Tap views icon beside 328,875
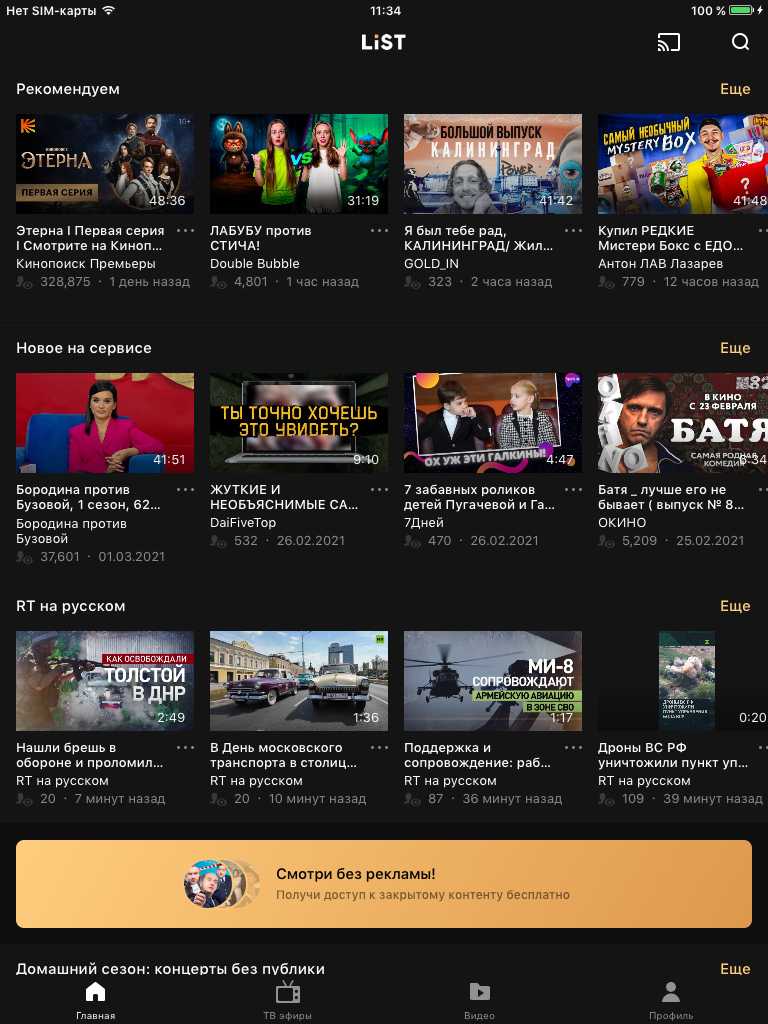The height and width of the screenshot is (1024, 768). [x=24, y=282]
